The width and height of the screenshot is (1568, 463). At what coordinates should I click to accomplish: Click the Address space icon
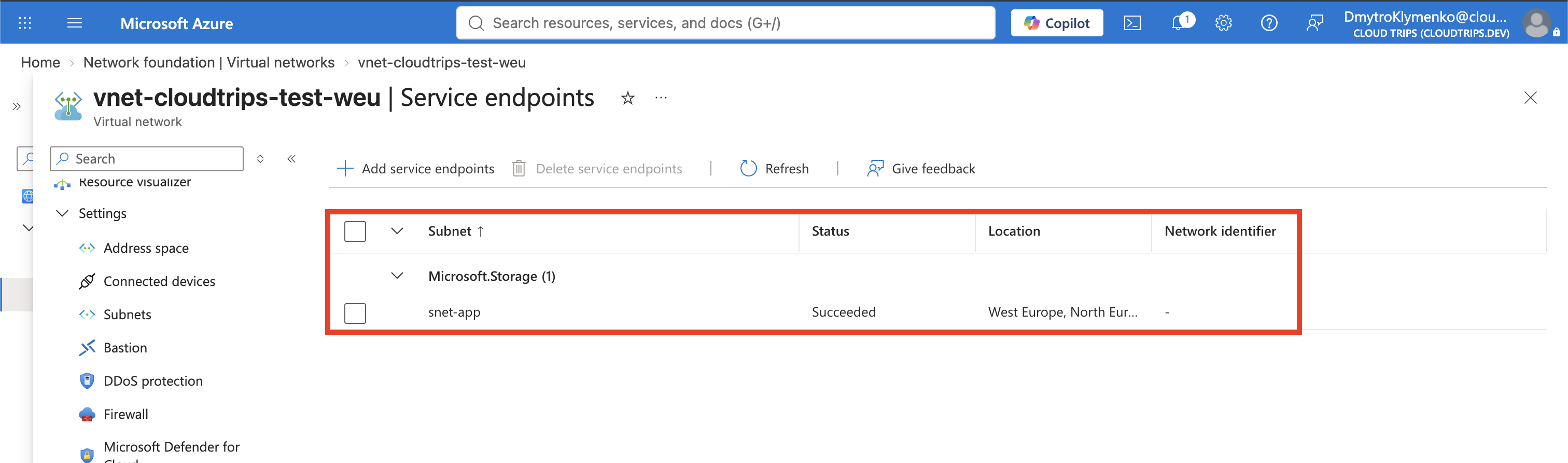coord(87,248)
